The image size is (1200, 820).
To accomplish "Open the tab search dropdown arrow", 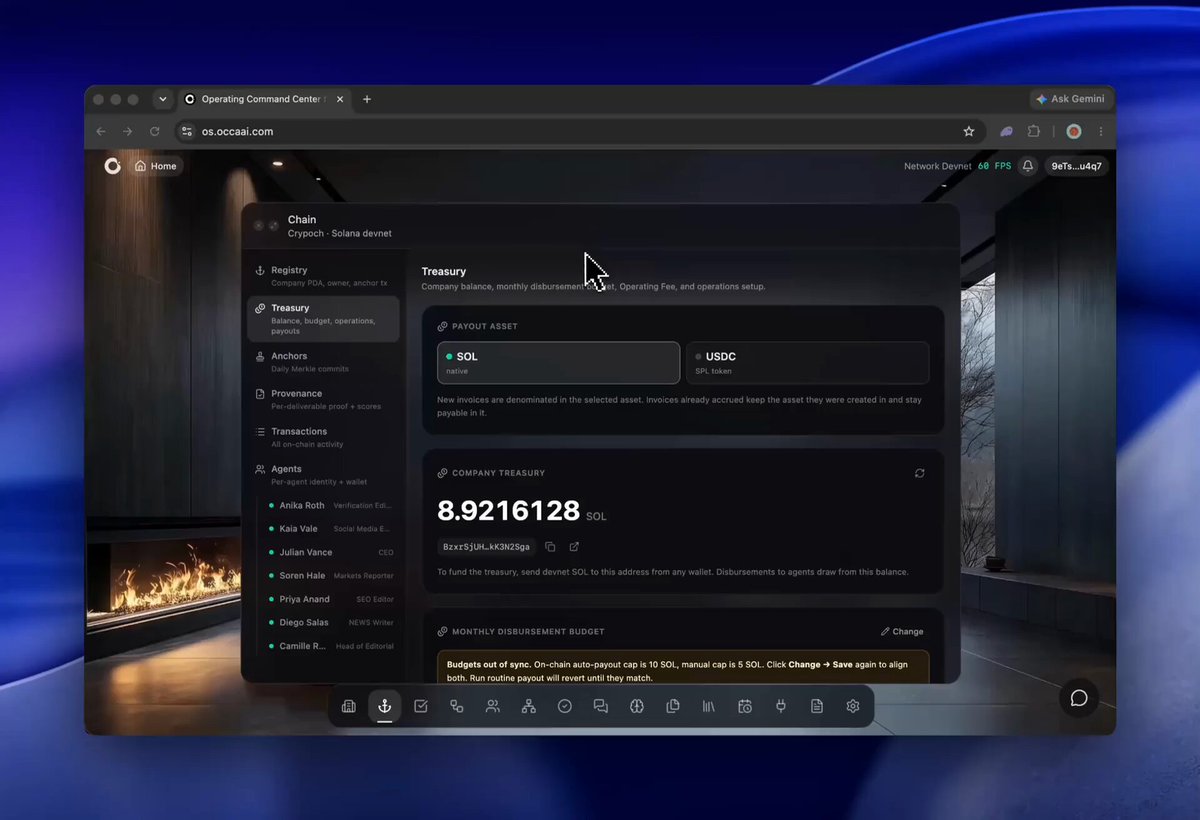I will (x=162, y=99).
